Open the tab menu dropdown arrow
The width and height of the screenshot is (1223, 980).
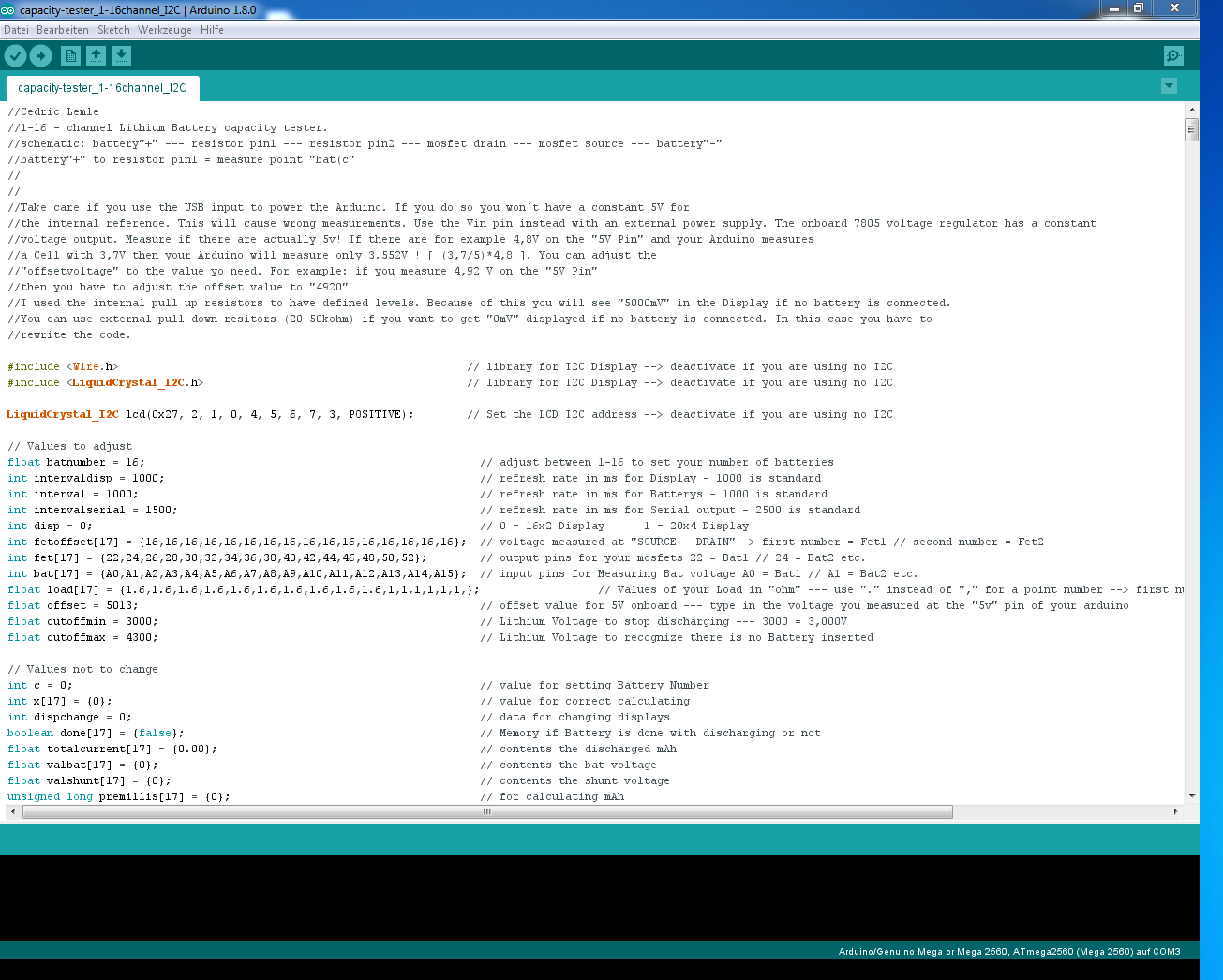coord(1169,86)
